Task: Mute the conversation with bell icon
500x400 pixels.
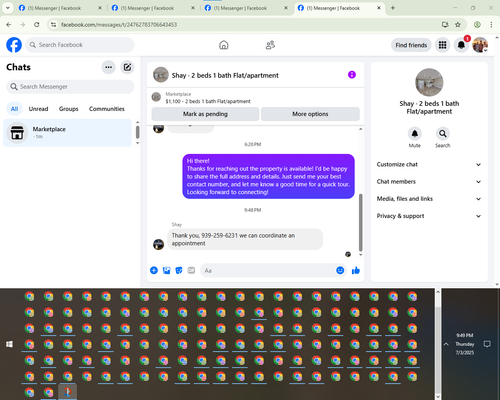Action: click(x=415, y=134)
